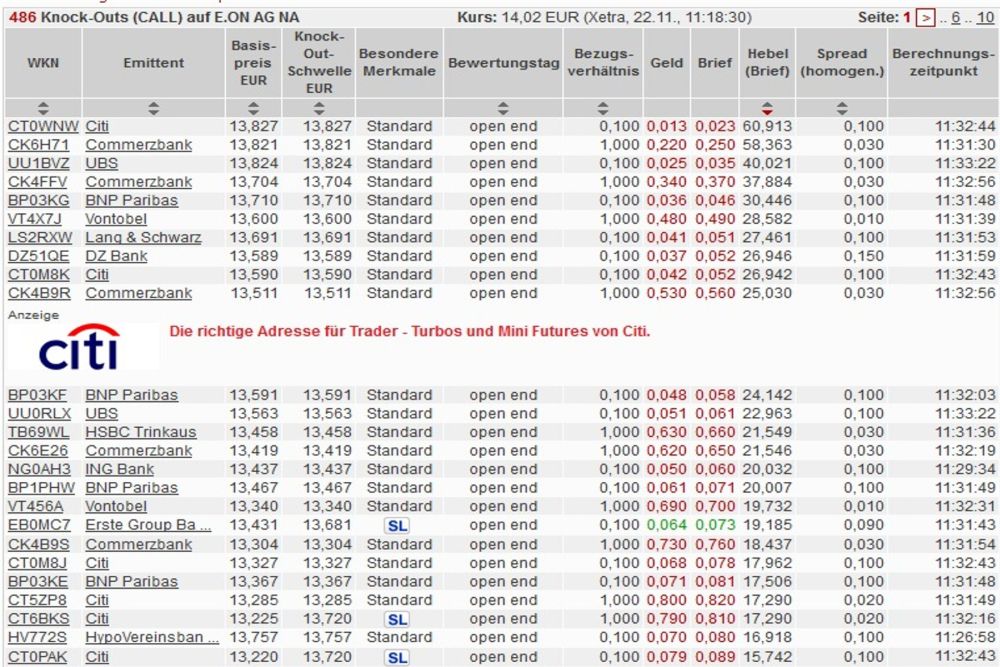Select Spread value 0,150 in DZ51QE row

coord(864,256)
